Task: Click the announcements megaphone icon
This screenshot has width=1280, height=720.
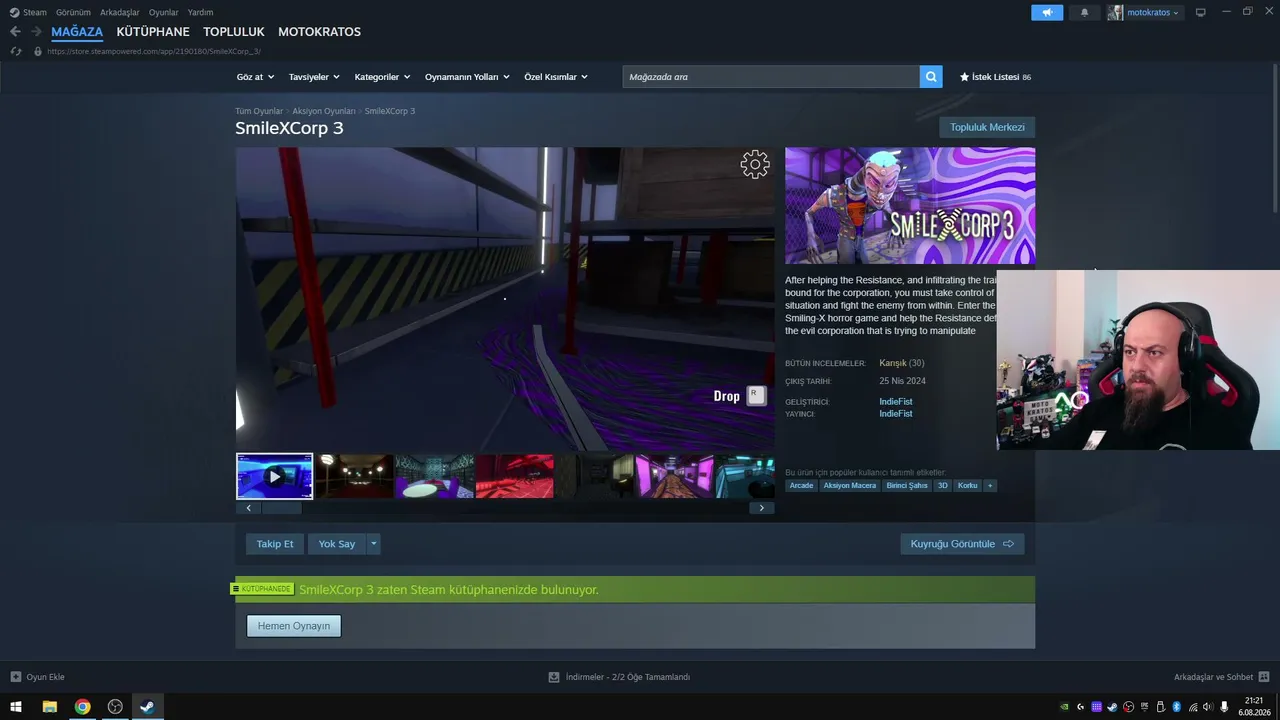Action: [1047, 12]
